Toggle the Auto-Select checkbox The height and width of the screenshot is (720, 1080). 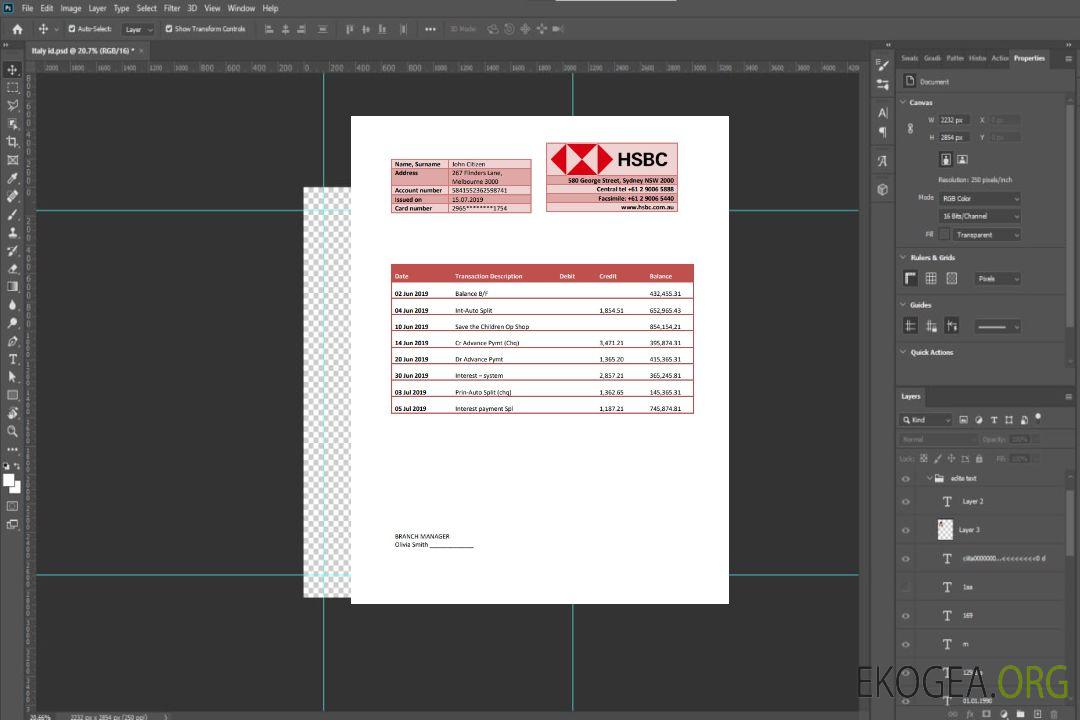point(72,29)
